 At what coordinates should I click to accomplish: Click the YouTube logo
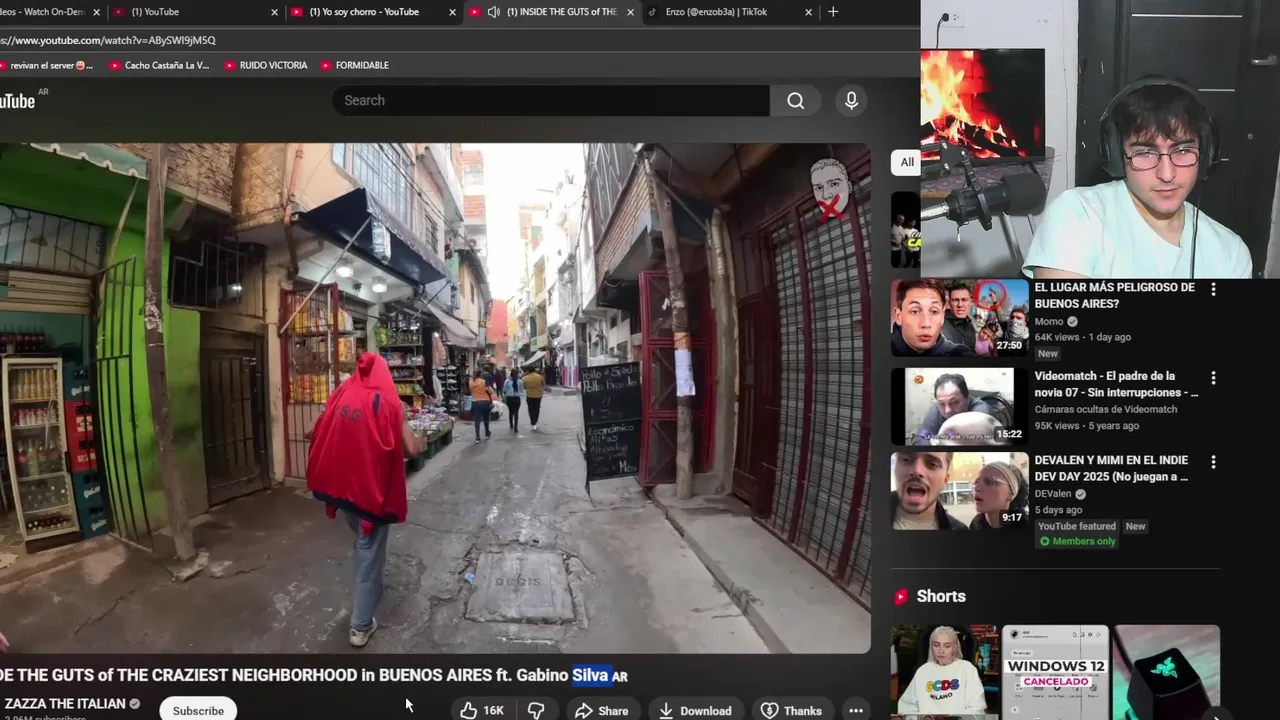(x=17, y=100)
